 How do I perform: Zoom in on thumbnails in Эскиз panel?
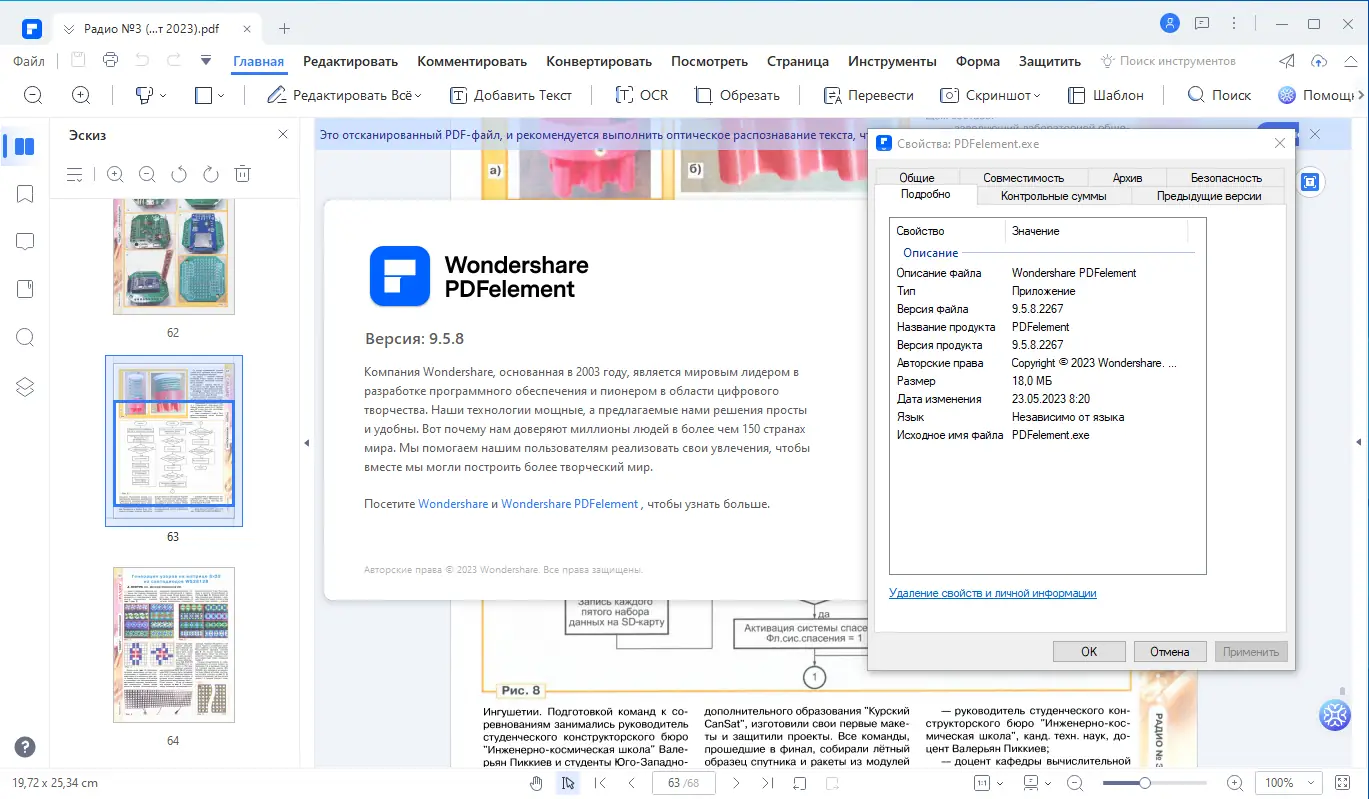[115, 173]
